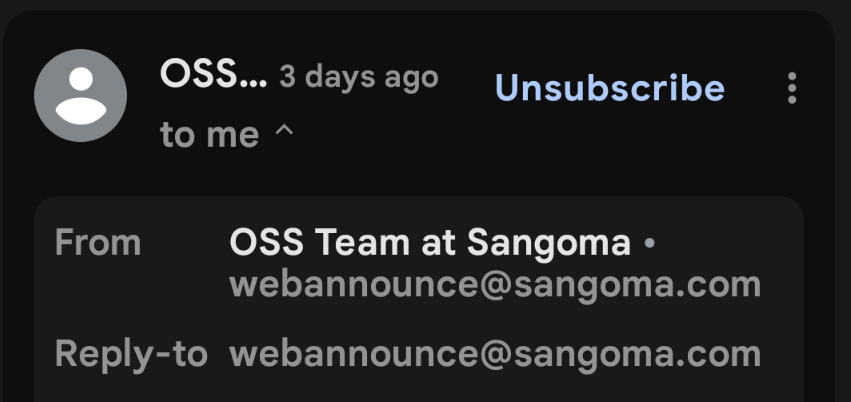The image size is (851, 402).
Task: Click the sender profile avatar icon
Action: tap(80, 95)
